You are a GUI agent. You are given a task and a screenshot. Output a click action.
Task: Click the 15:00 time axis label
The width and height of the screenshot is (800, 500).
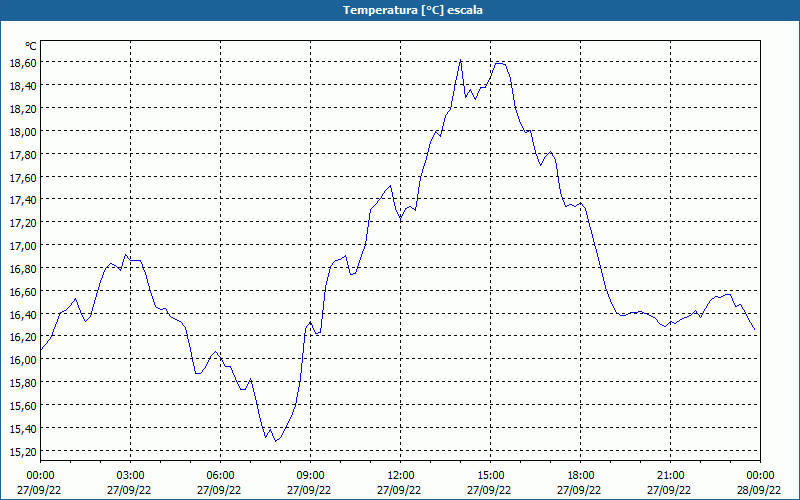[x=490, y=476]
